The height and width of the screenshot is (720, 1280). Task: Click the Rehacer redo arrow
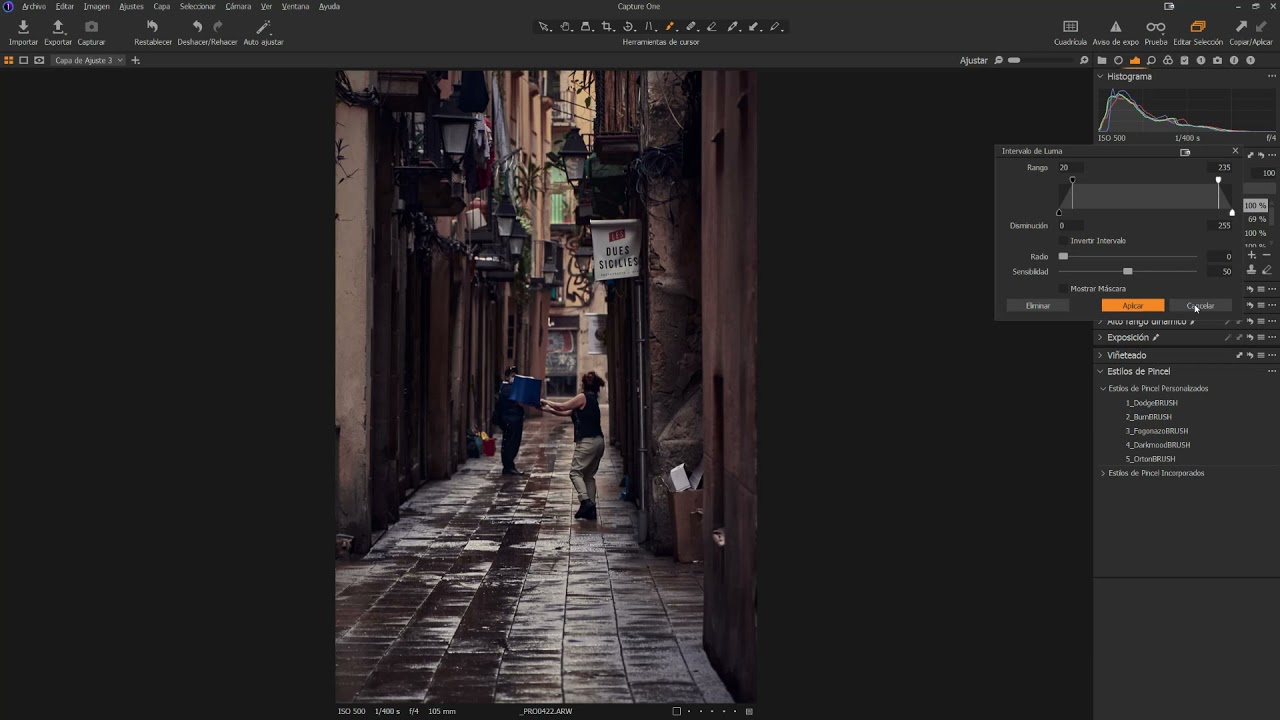[218, 27]
